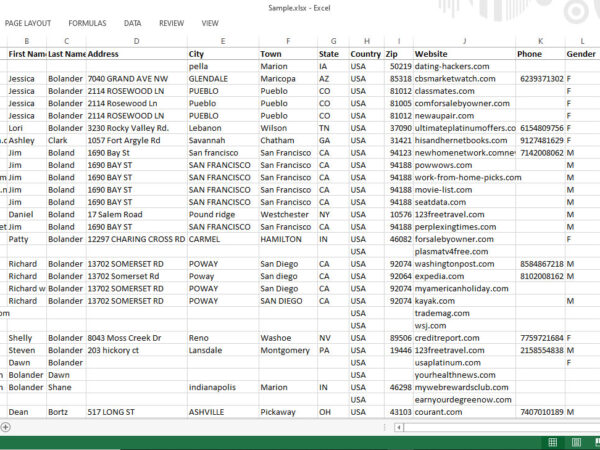
Task: Select '12297 CHARING CROSS RD' cell
Action: point(137,239)
